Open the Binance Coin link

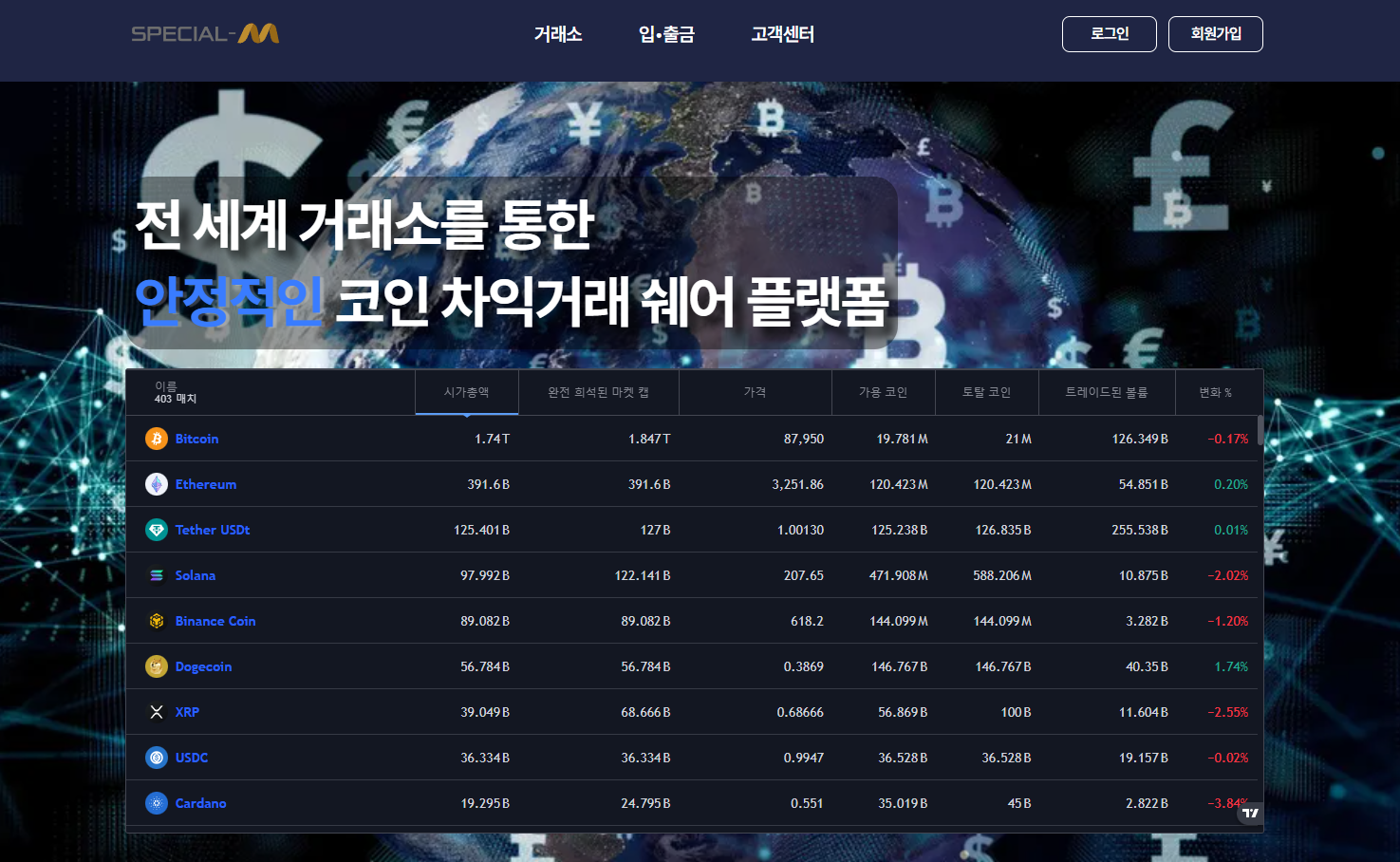[x=215, y=621]
